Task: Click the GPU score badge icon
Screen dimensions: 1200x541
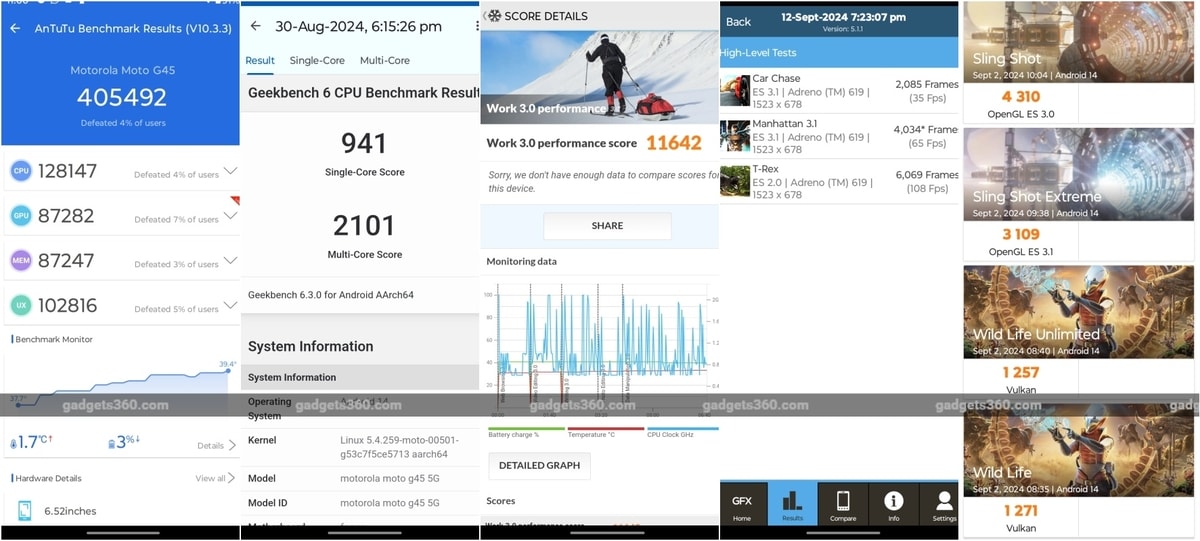Action: point(20,216)
